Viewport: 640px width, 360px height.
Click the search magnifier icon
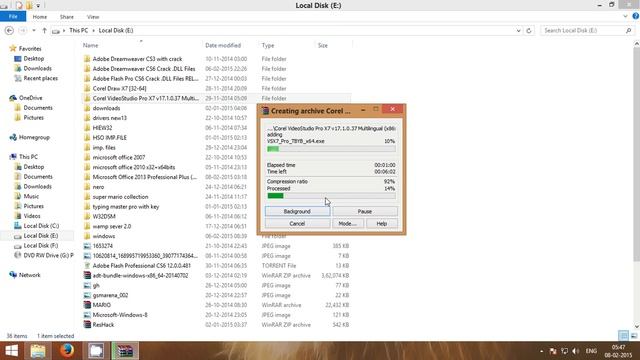[629, 31]
